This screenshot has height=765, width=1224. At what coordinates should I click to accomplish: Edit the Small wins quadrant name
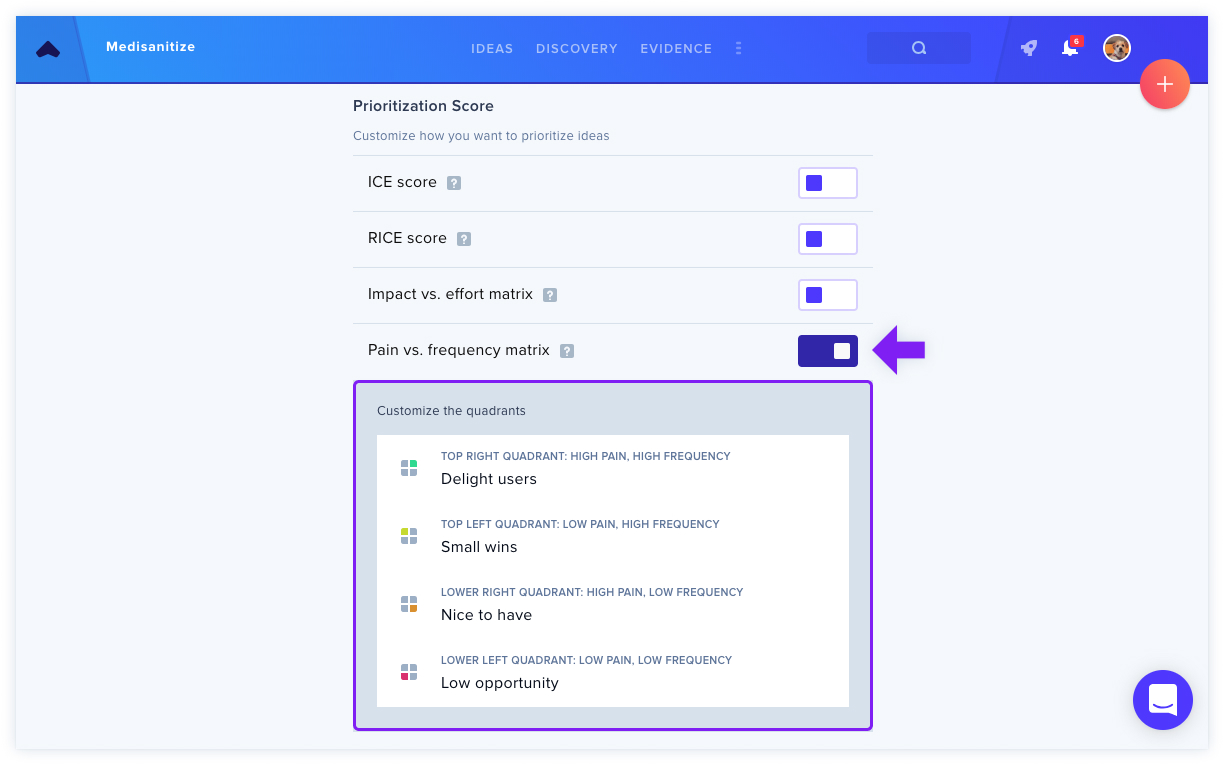[x=479, y=547]
